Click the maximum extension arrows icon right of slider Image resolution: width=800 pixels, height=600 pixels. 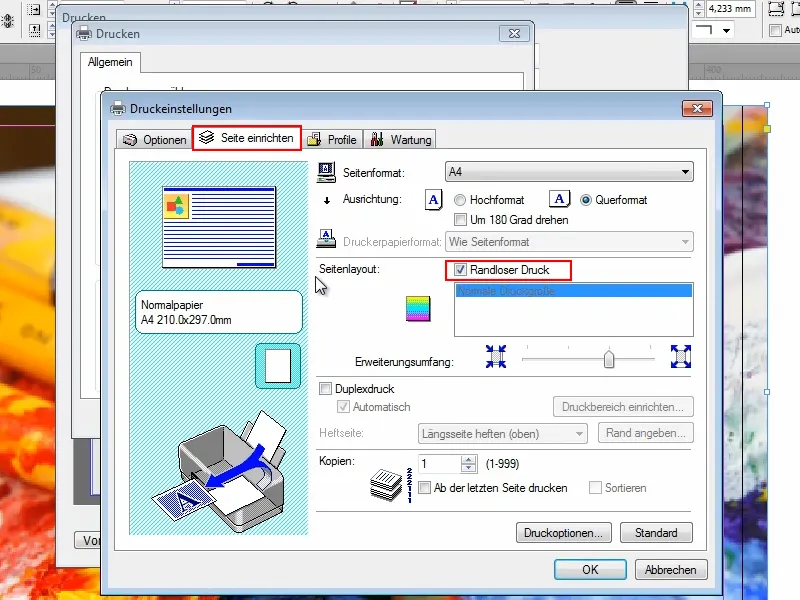[x=679, y=358]
